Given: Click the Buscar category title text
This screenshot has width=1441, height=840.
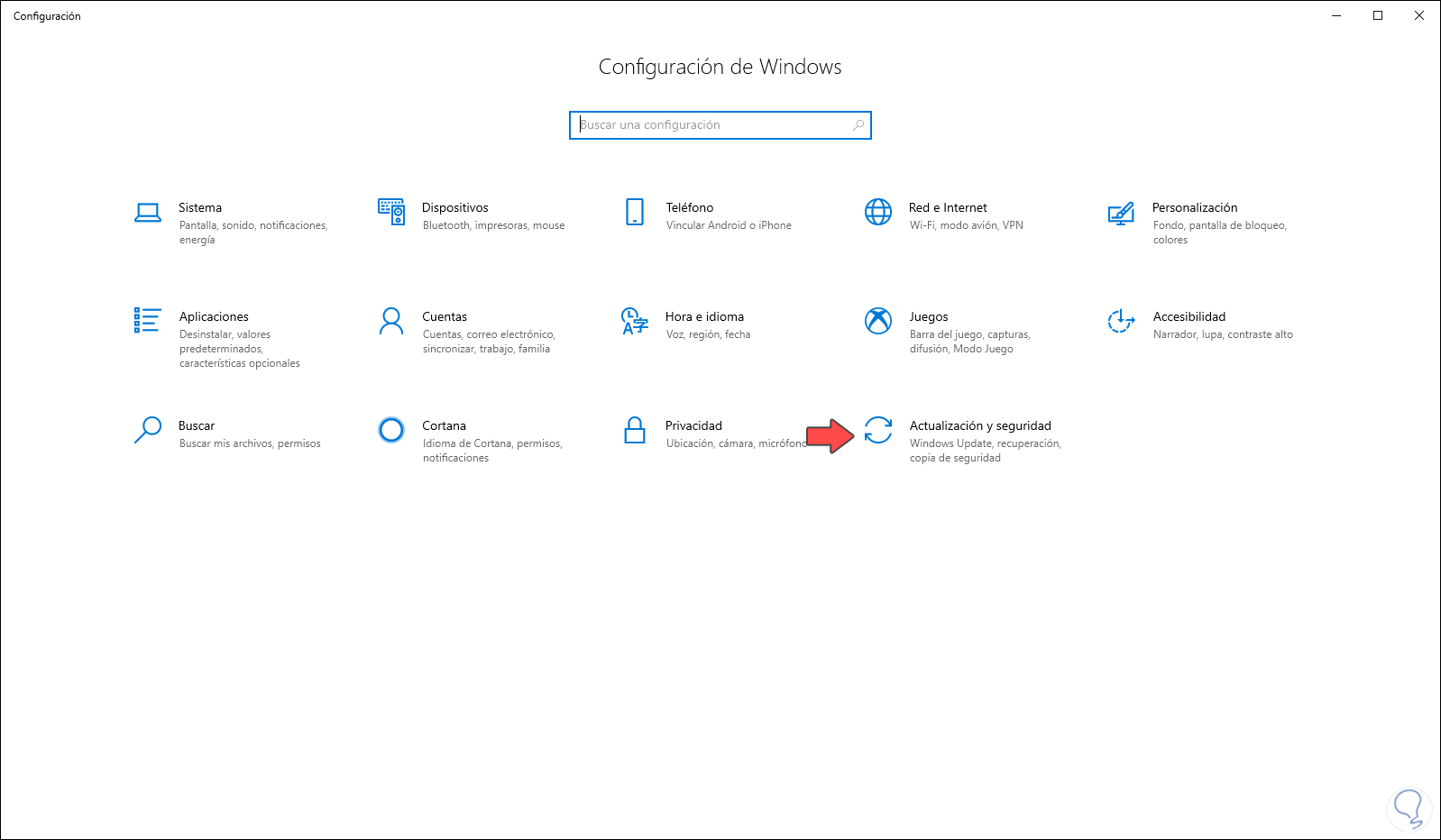Looking at the screenshot, I should pos(197,426).
